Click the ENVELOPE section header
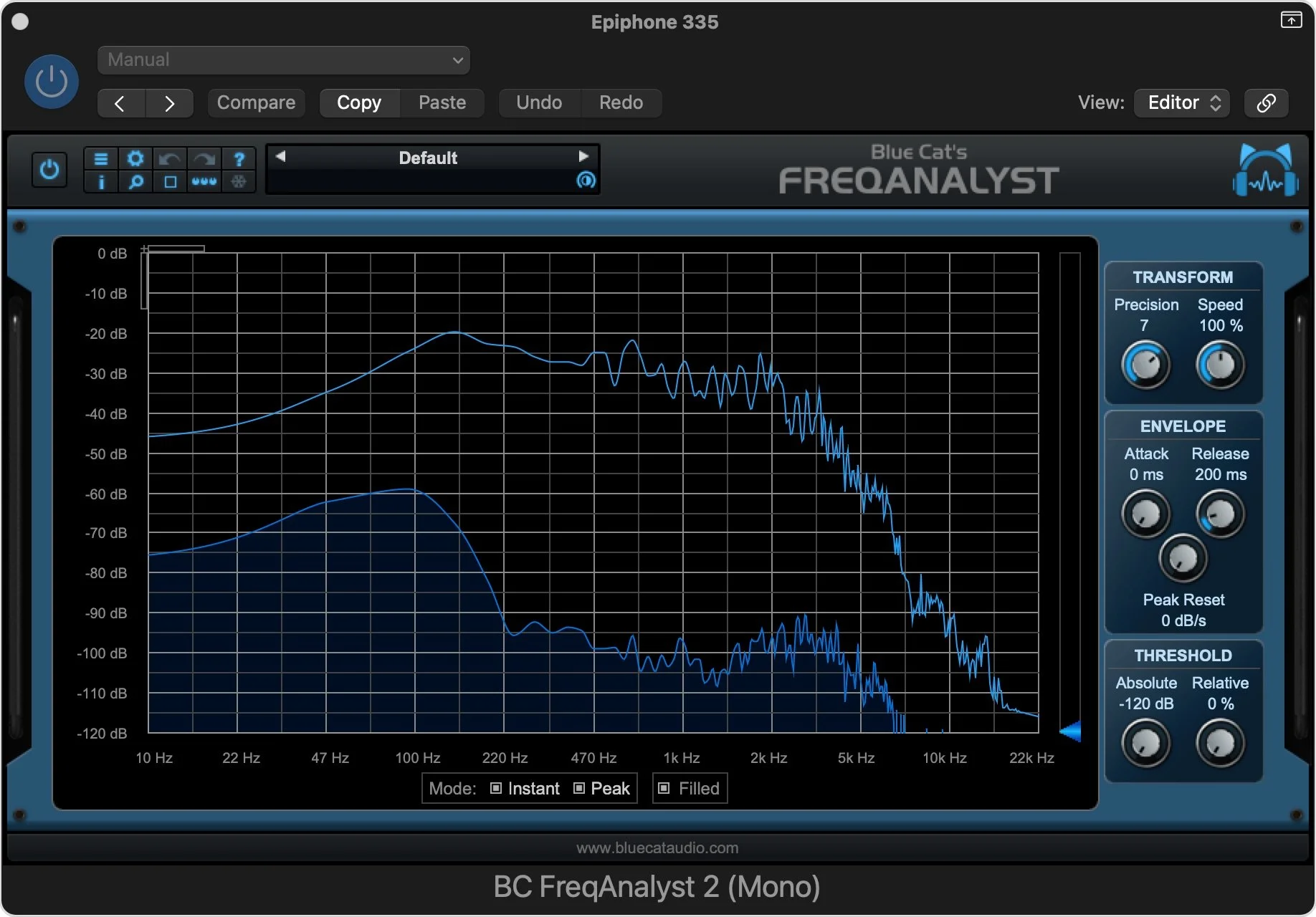 pos(1183,426)
